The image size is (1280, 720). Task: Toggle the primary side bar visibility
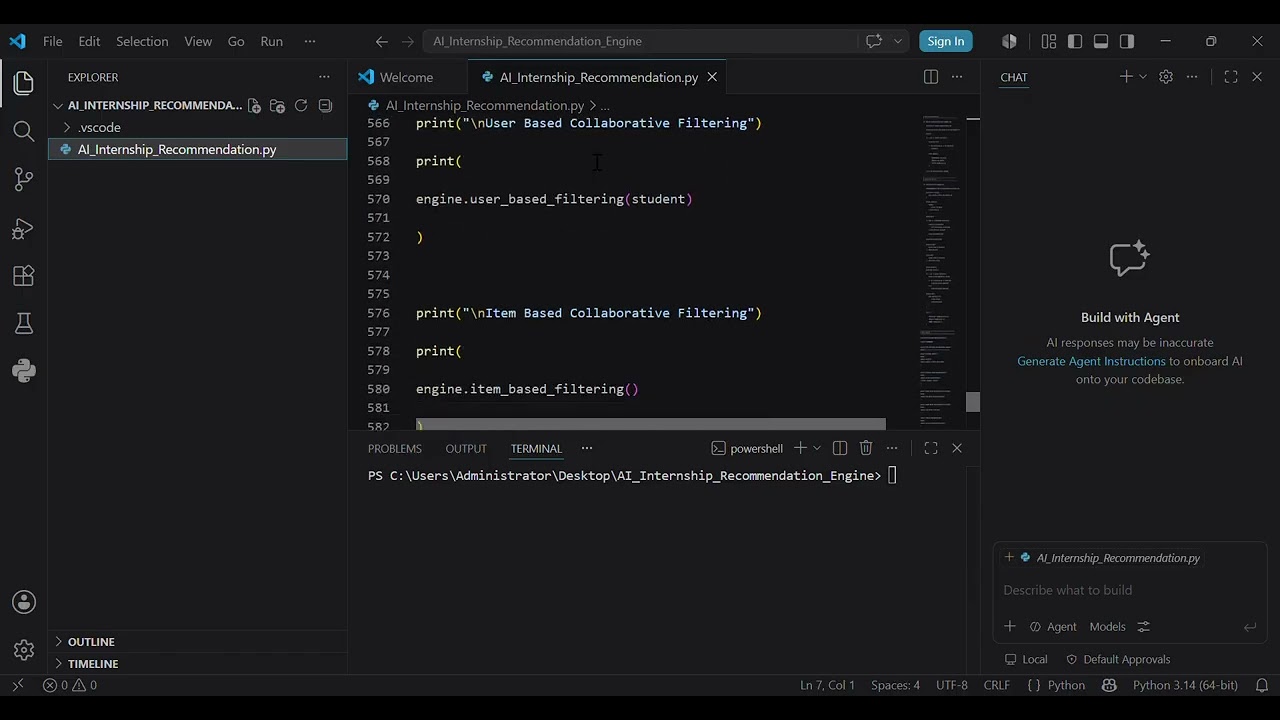tap(1075, 41)
